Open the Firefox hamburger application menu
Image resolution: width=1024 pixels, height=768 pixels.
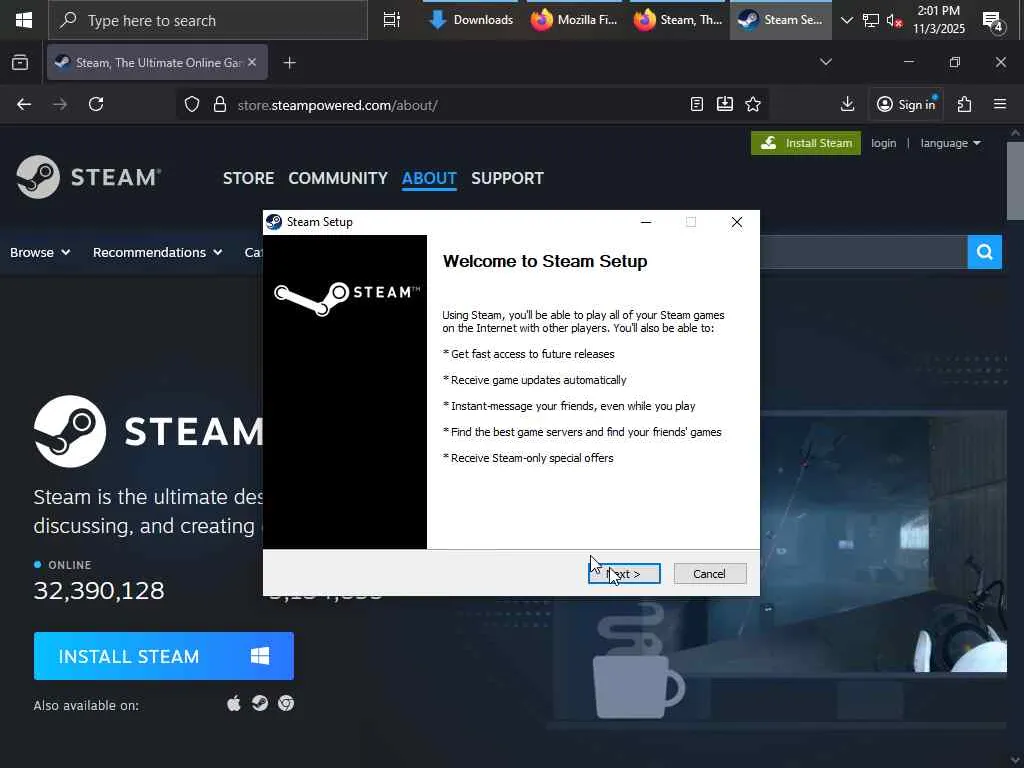pos(1000,104)
